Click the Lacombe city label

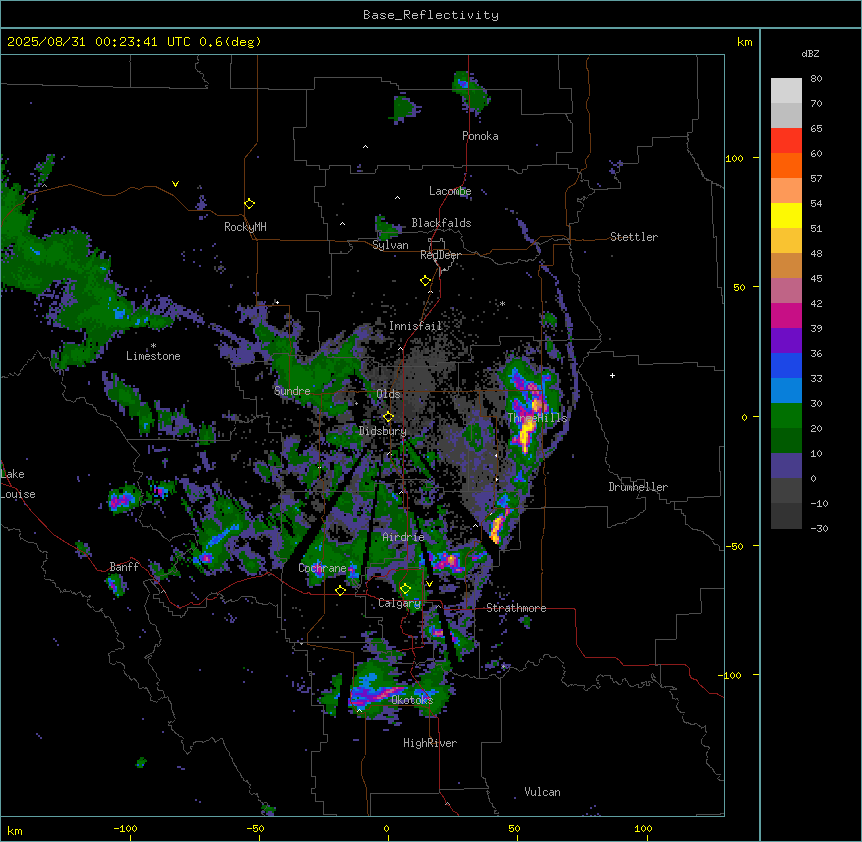[x=450, y=191]
